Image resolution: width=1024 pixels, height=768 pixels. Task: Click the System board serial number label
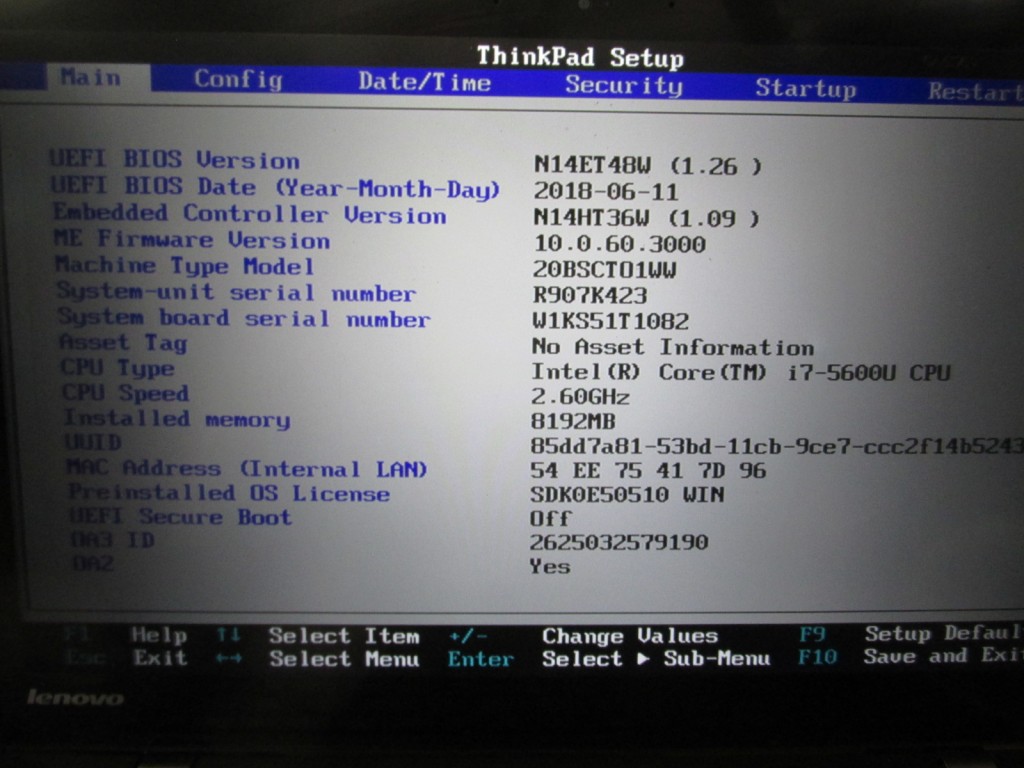pos(244,317)
